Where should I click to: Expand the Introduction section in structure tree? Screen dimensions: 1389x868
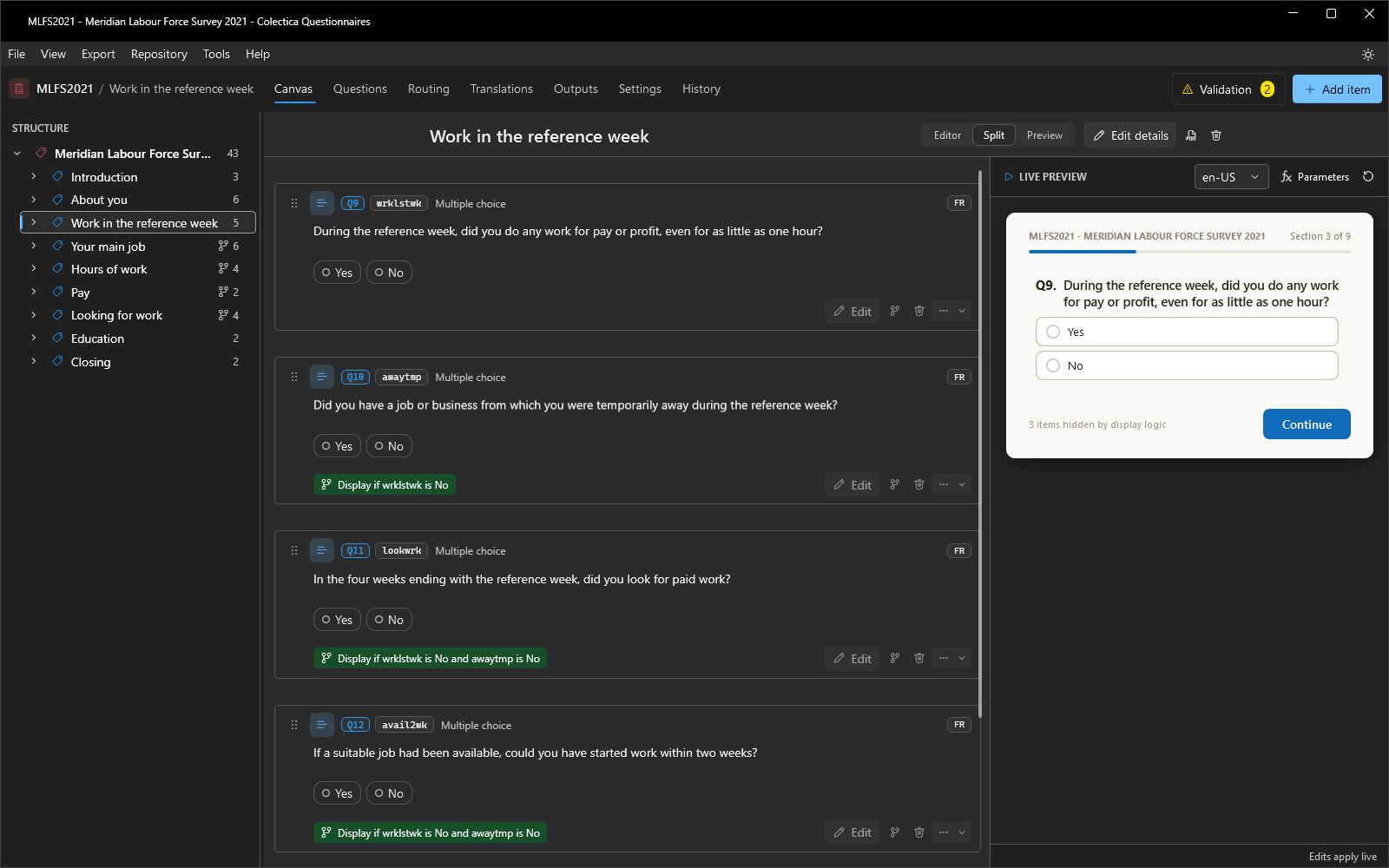point(34,176)
